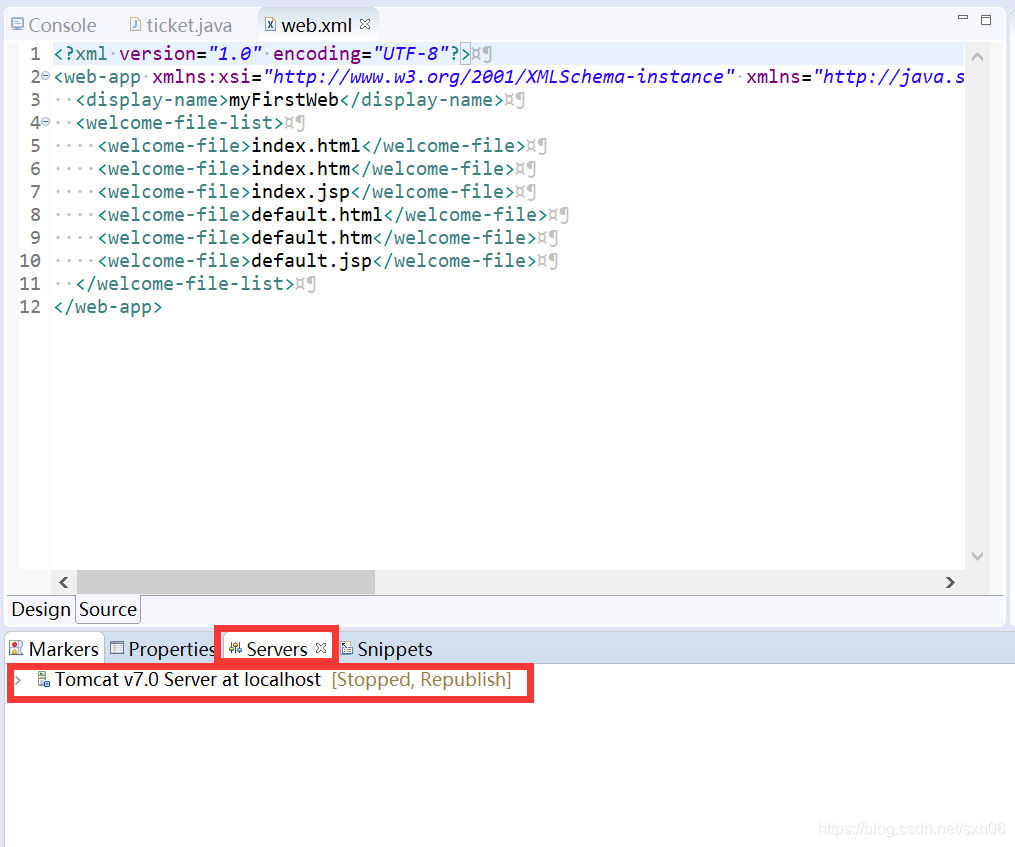Image resolution: width=1015 pixels, height=847 pixels.
Task: Click the Servers tab icon
Action: coord(235,648)
